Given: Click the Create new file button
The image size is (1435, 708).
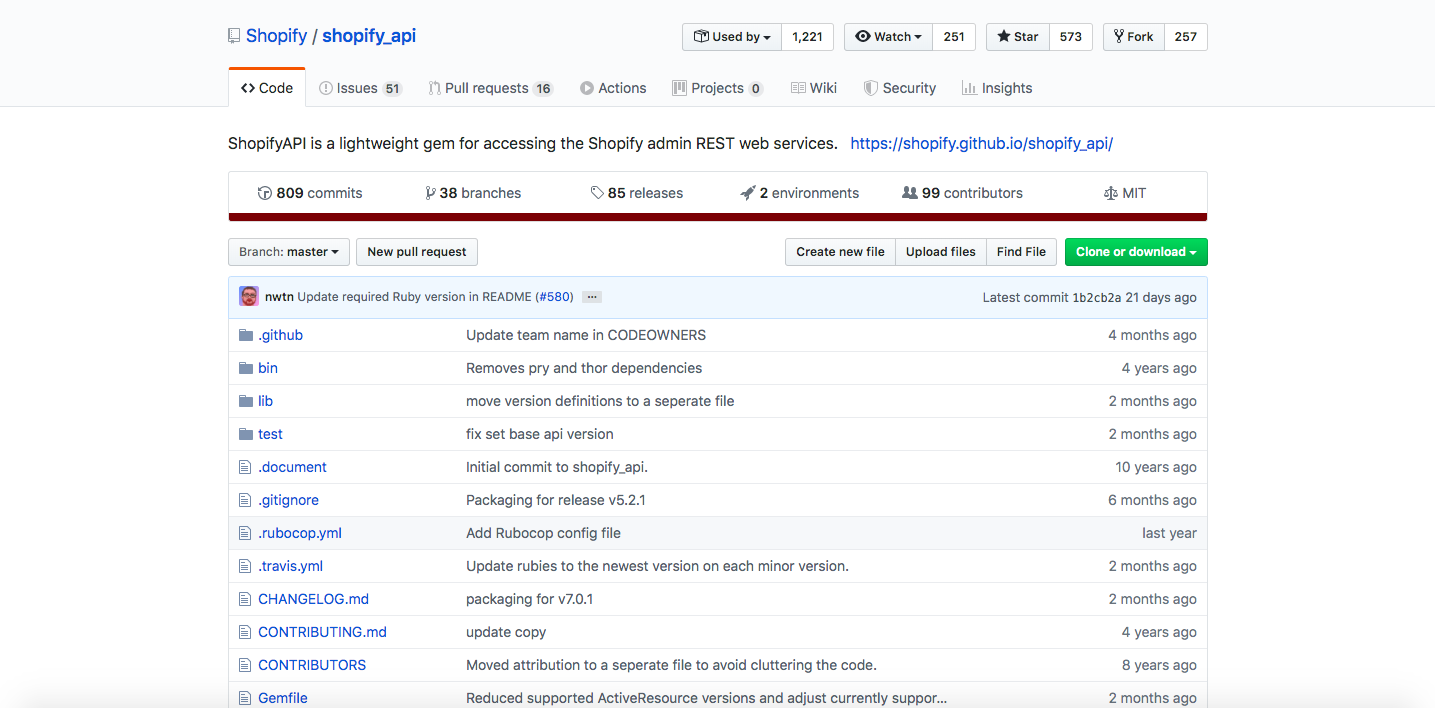Looking at the screenshot, I should coord(840,252).
